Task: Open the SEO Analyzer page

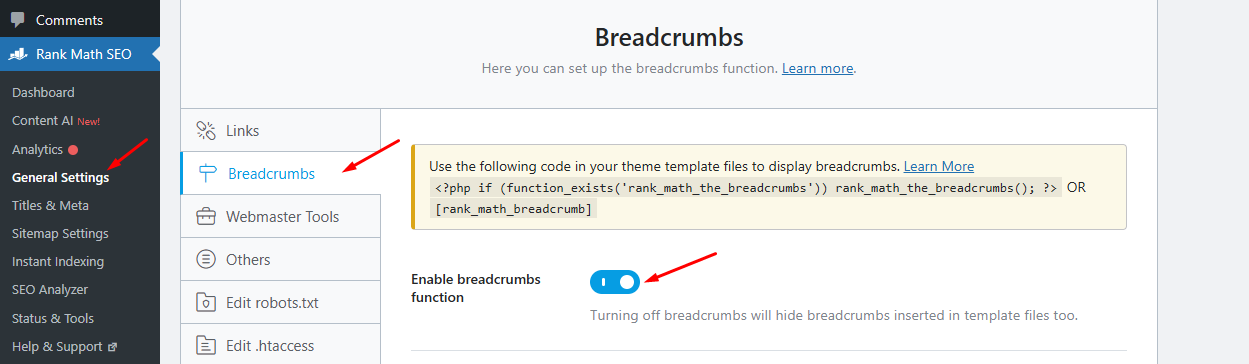Action: click(x=50, y=289)
